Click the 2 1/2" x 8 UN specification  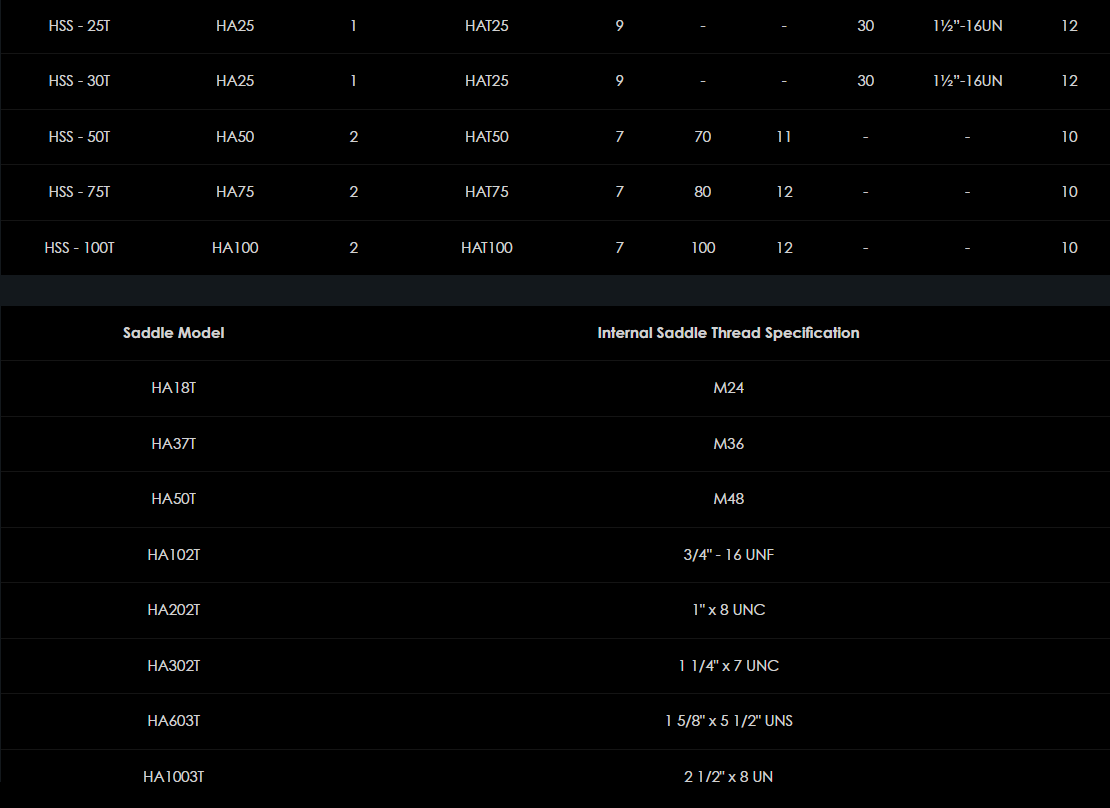pyautogui.click(x=728, y=777)
